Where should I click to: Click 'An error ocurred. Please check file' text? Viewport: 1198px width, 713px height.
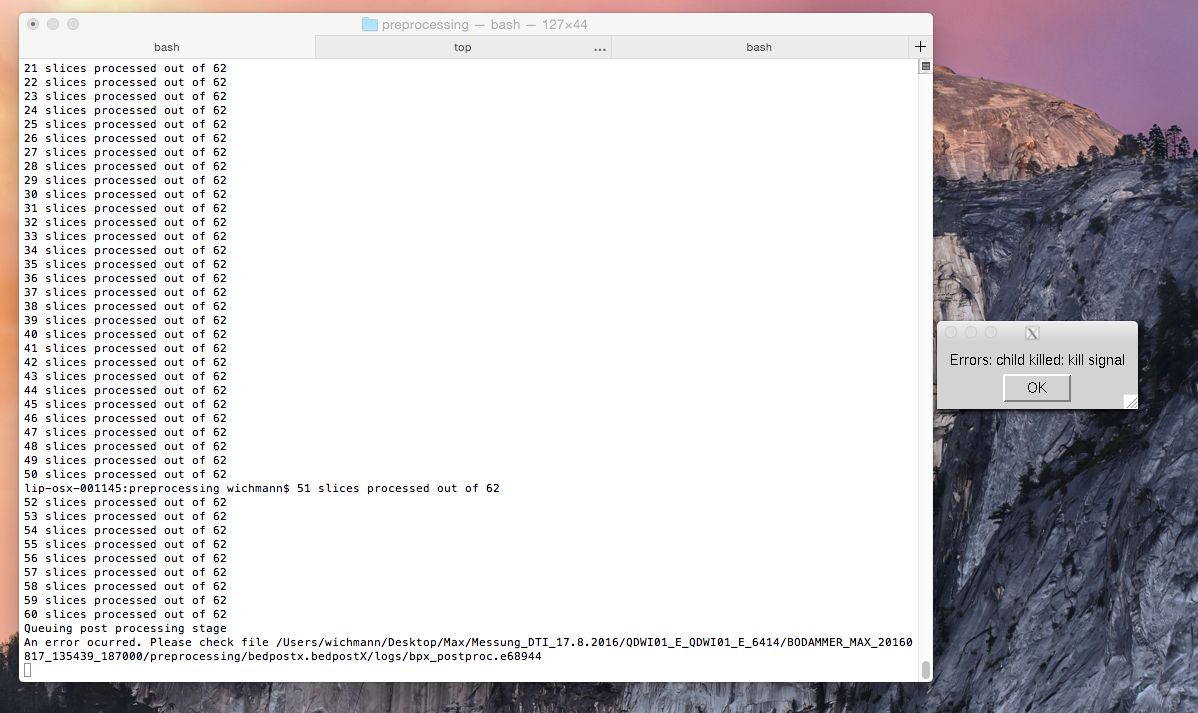pyautogui.click(x=146, y=642)
